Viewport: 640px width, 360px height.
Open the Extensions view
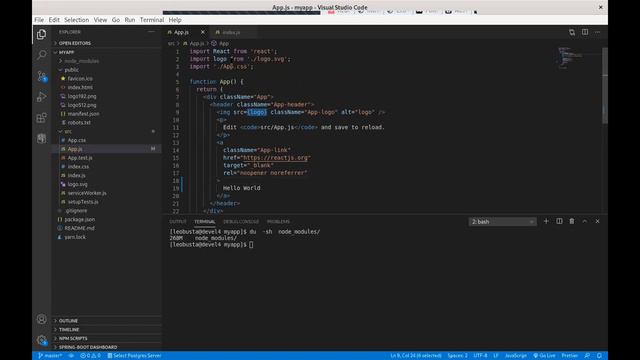coord(41,118)
